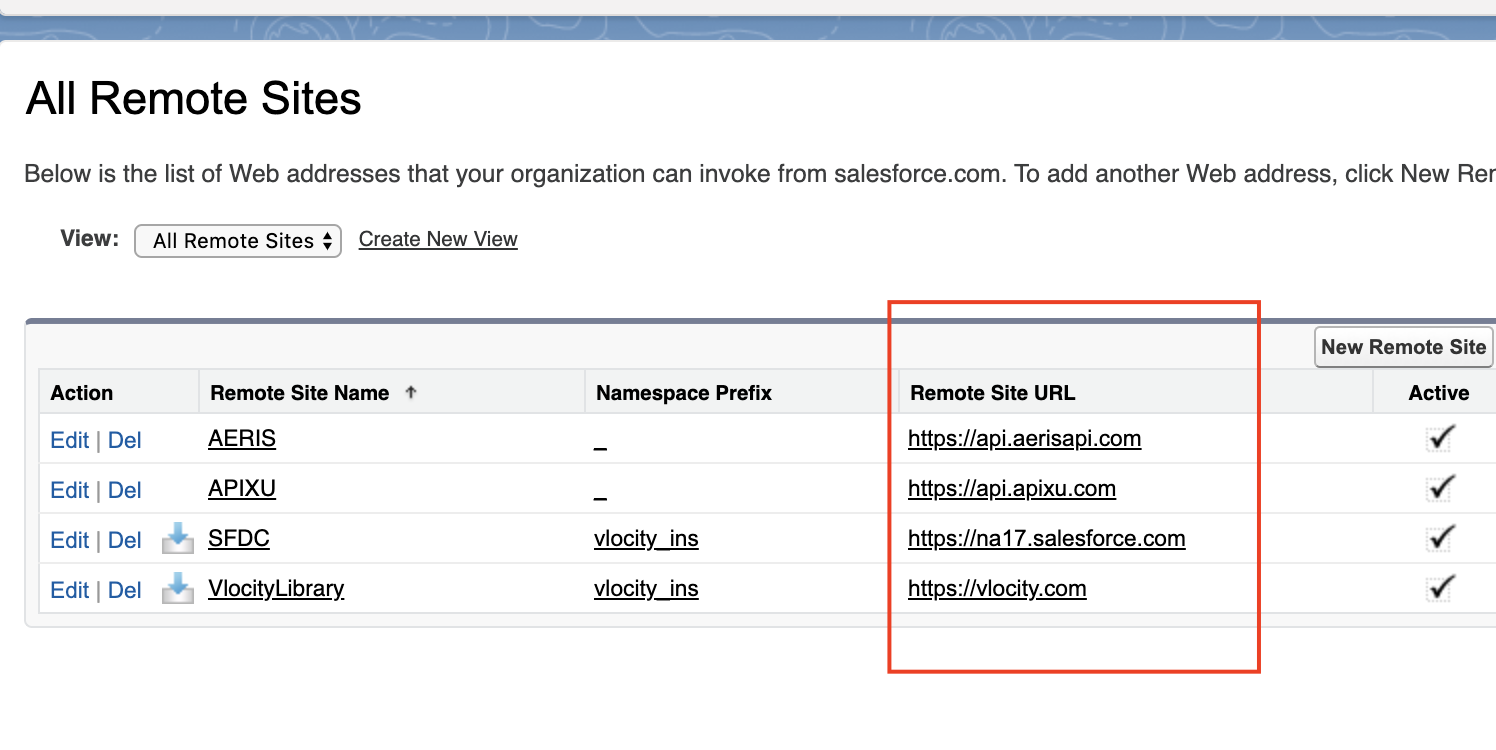The image size is (1496, 750).
Task: Click the Action column header
Action: pos(82,393)
